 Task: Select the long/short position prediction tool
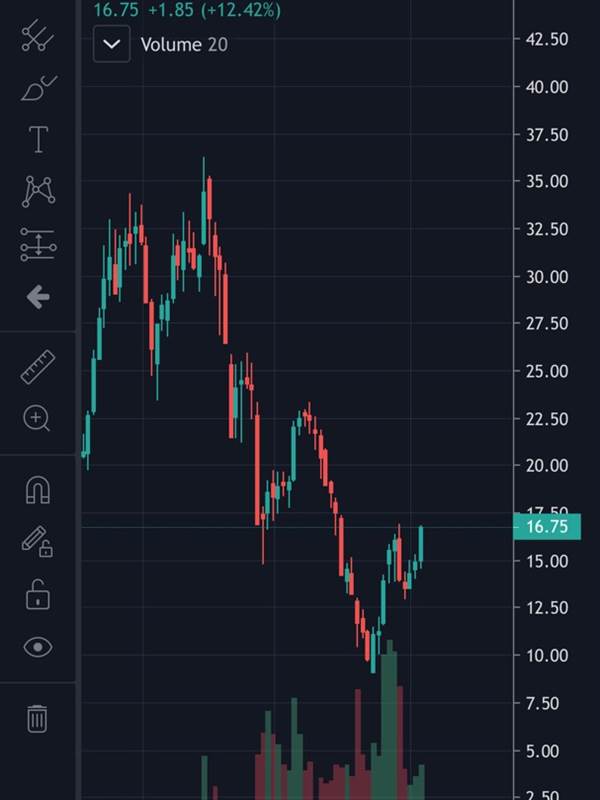(38, 244)
